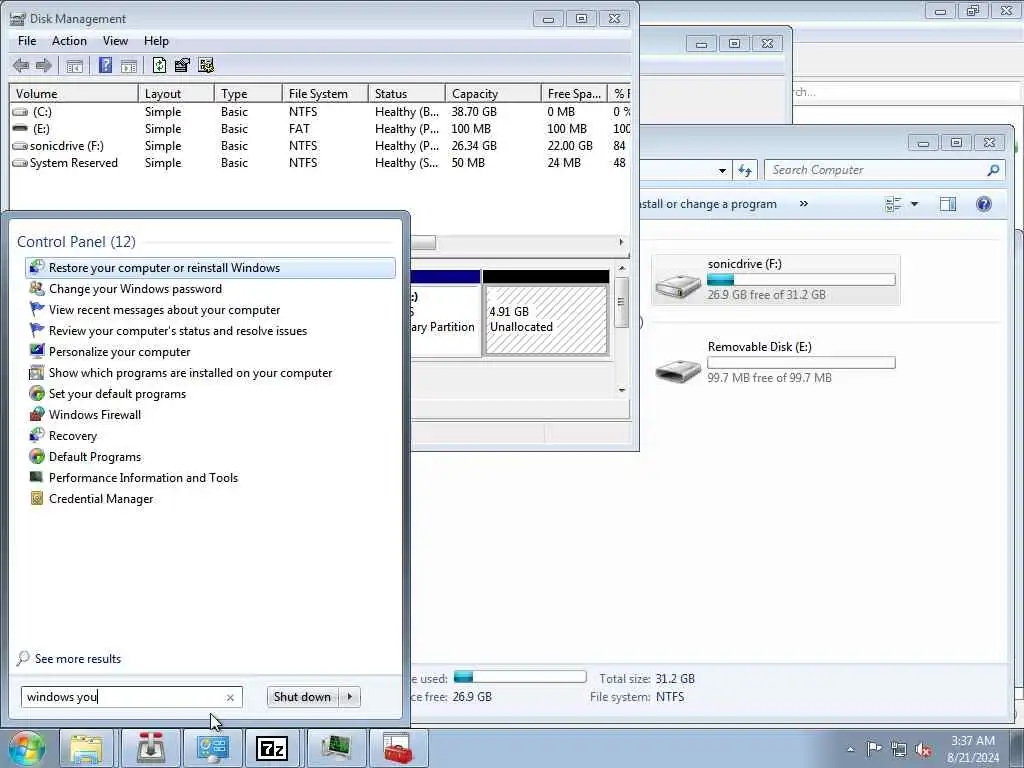
Task: Sort by the Layout column header
Action: point(176,93)
